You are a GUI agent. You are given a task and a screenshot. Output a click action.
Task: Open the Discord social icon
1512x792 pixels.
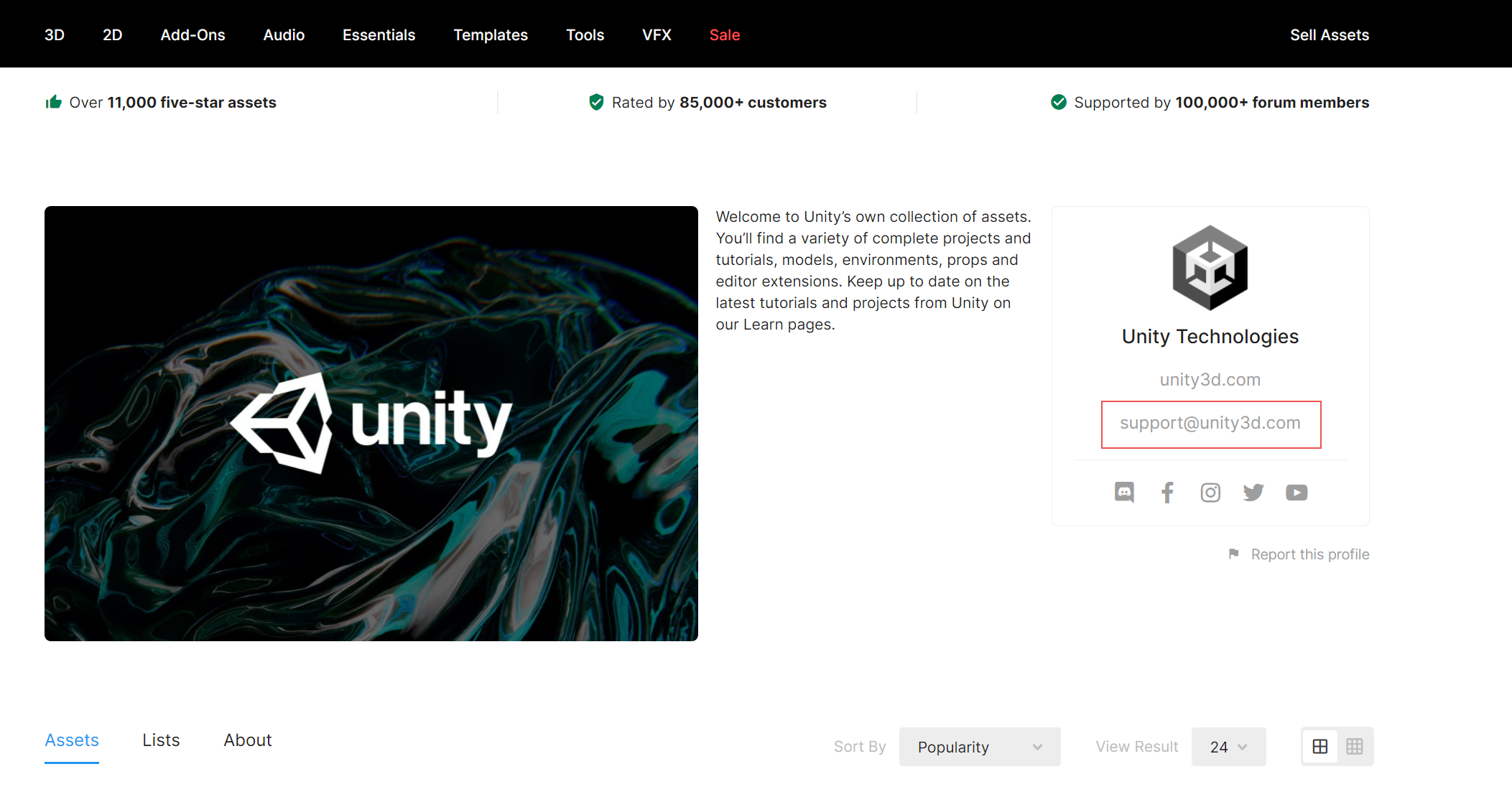(x=1124, y=493)
